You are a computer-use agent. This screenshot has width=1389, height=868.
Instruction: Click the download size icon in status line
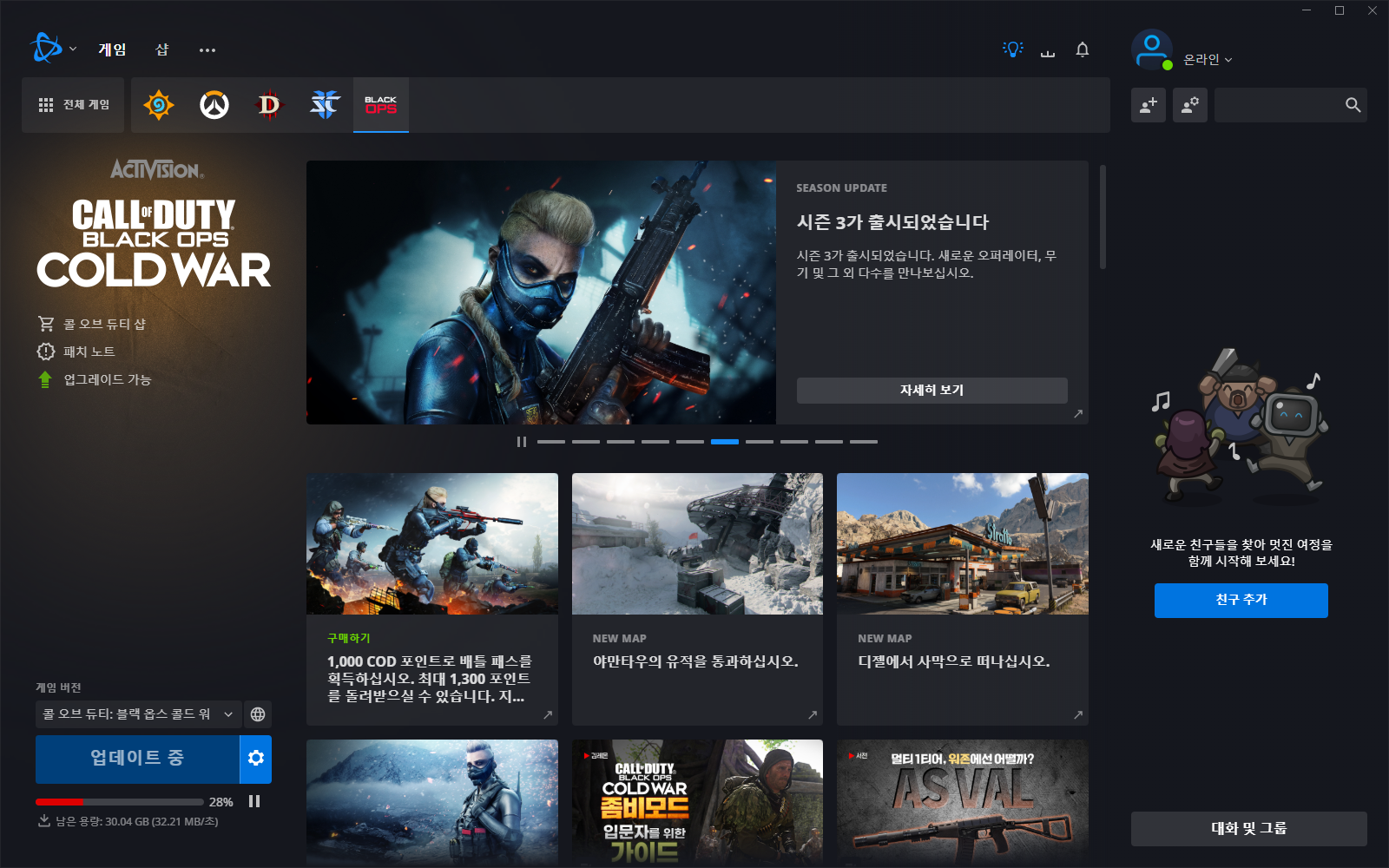(44, 821)
